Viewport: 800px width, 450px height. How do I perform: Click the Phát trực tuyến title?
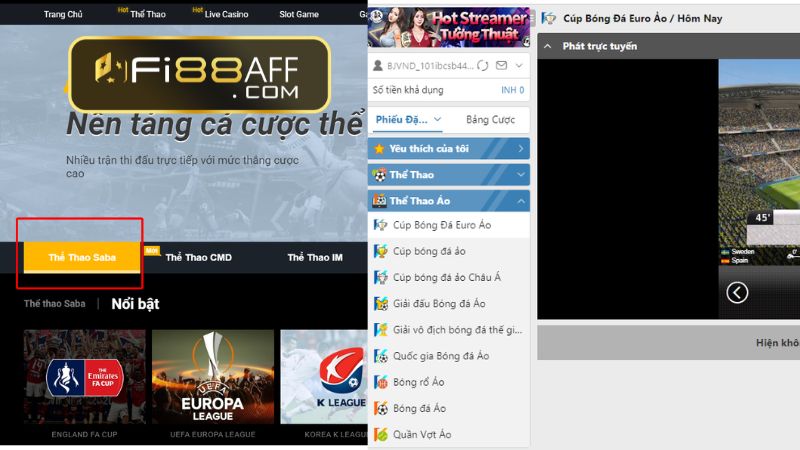[x=600, y=46]
